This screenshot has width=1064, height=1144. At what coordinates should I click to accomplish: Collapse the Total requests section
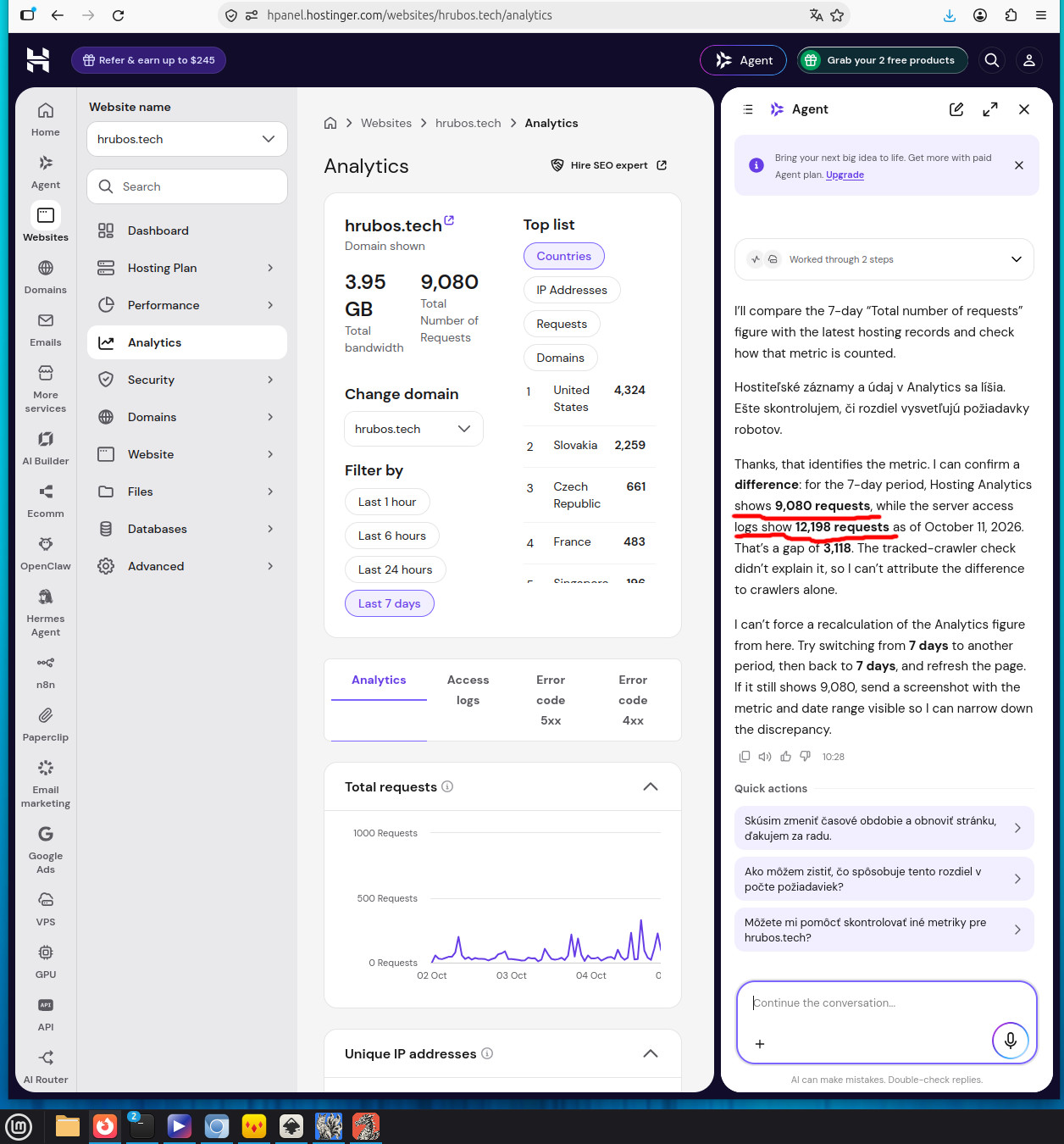pyautogui.click(x=651, y=786)
